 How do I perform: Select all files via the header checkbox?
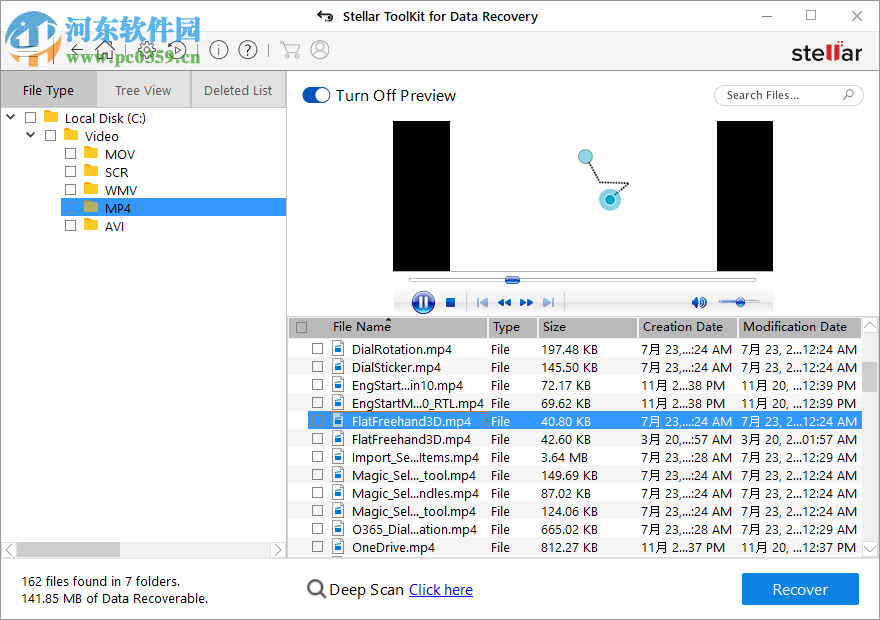[301, 327]
